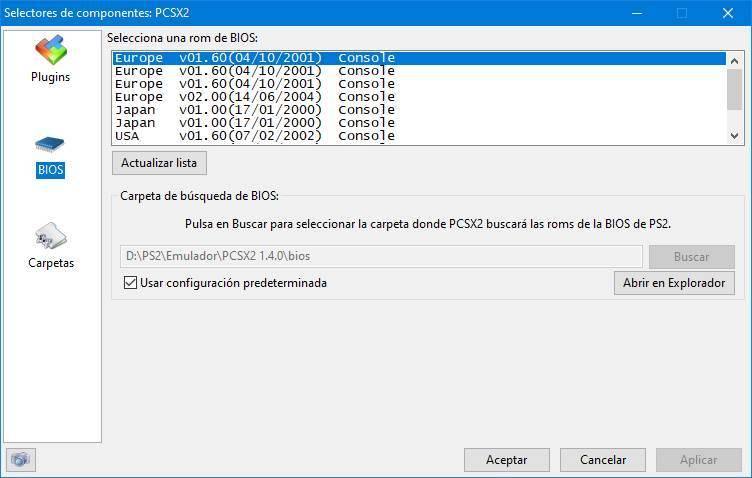Click the BIOS list scrollbar thumb

[734, 90]
